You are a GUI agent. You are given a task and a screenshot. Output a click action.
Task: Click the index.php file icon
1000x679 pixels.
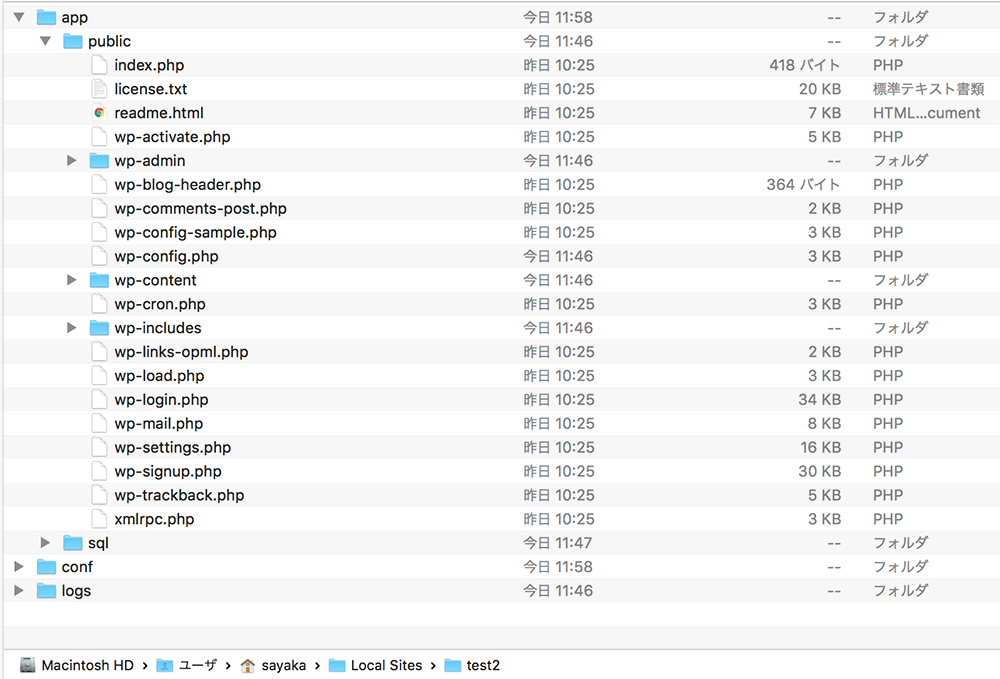(x=99, y=65)
